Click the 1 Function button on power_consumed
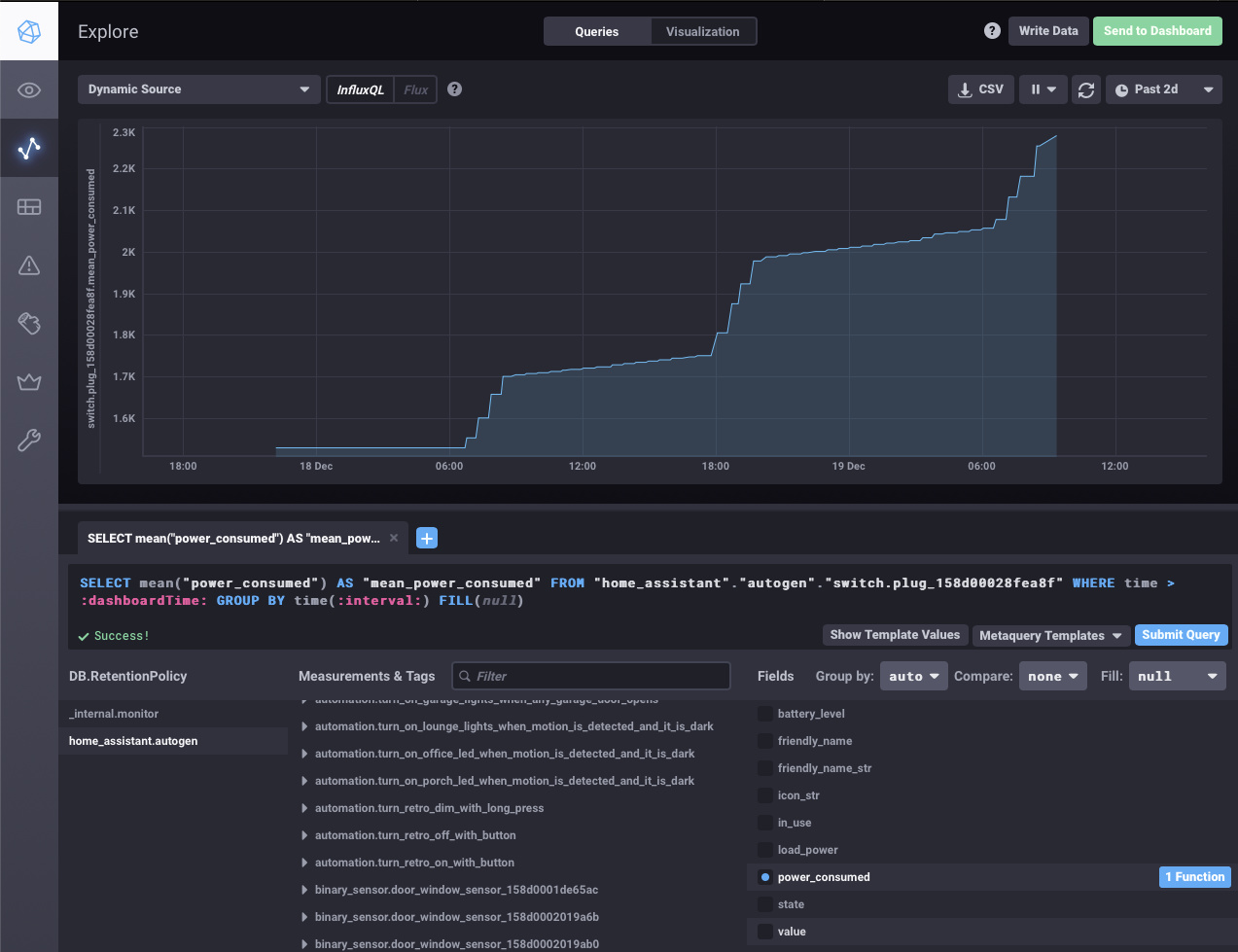The height and width of the screenshot is (952, 1238). coord(1195,877)
